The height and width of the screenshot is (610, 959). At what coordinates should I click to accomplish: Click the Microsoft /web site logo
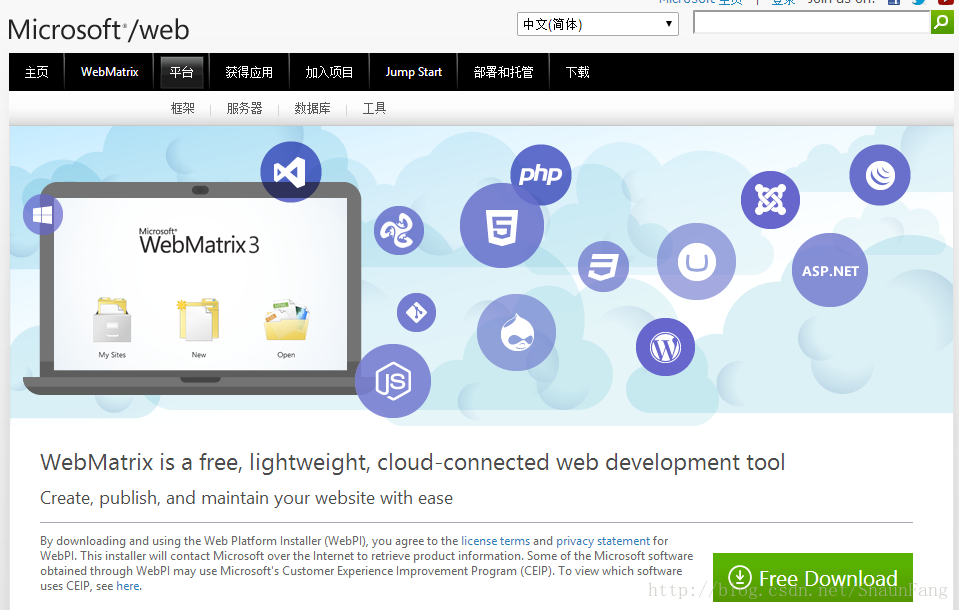click(x=98, y=29)
